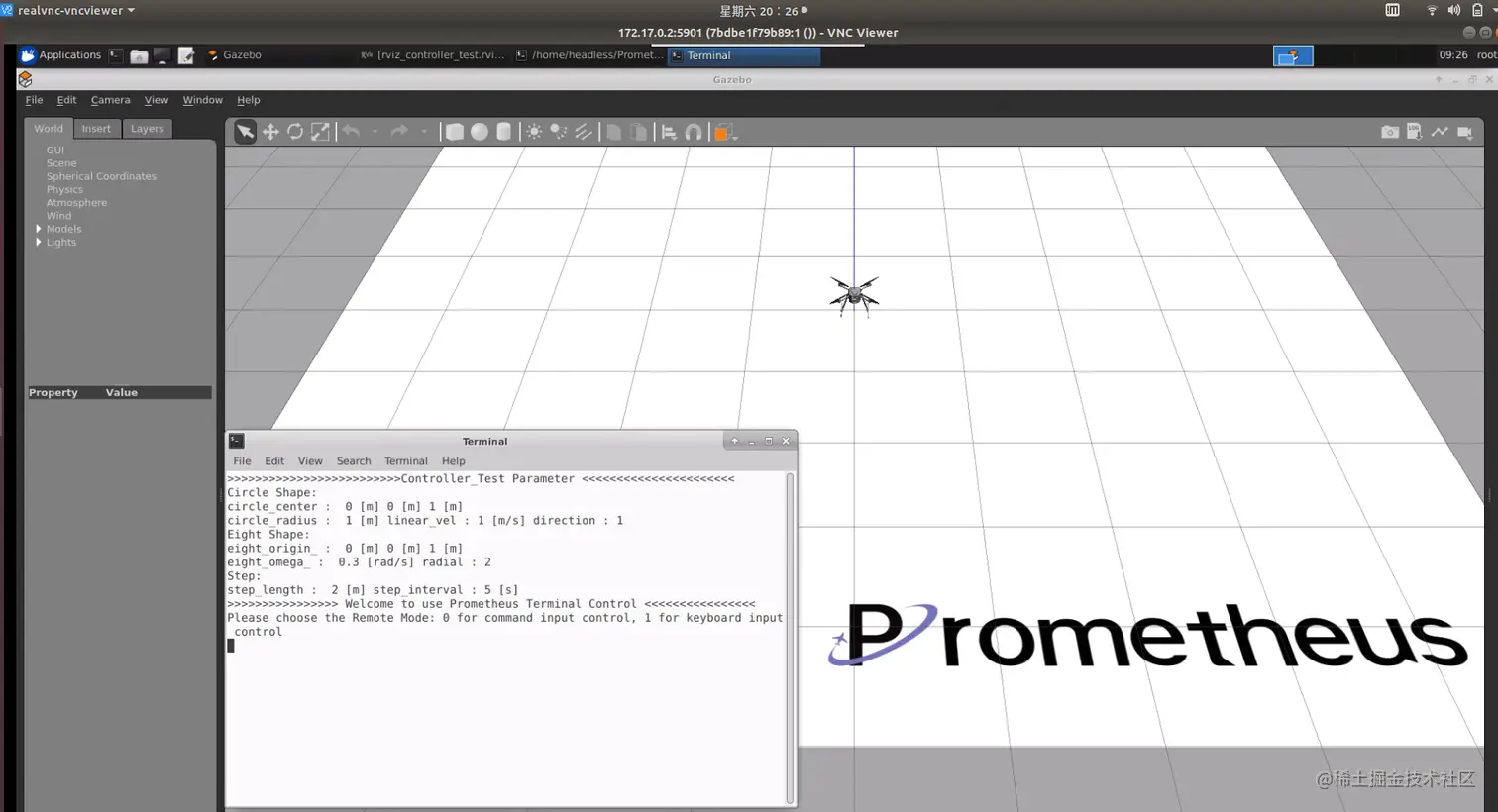Select Scene in world tree

click(x=61, y=163)
